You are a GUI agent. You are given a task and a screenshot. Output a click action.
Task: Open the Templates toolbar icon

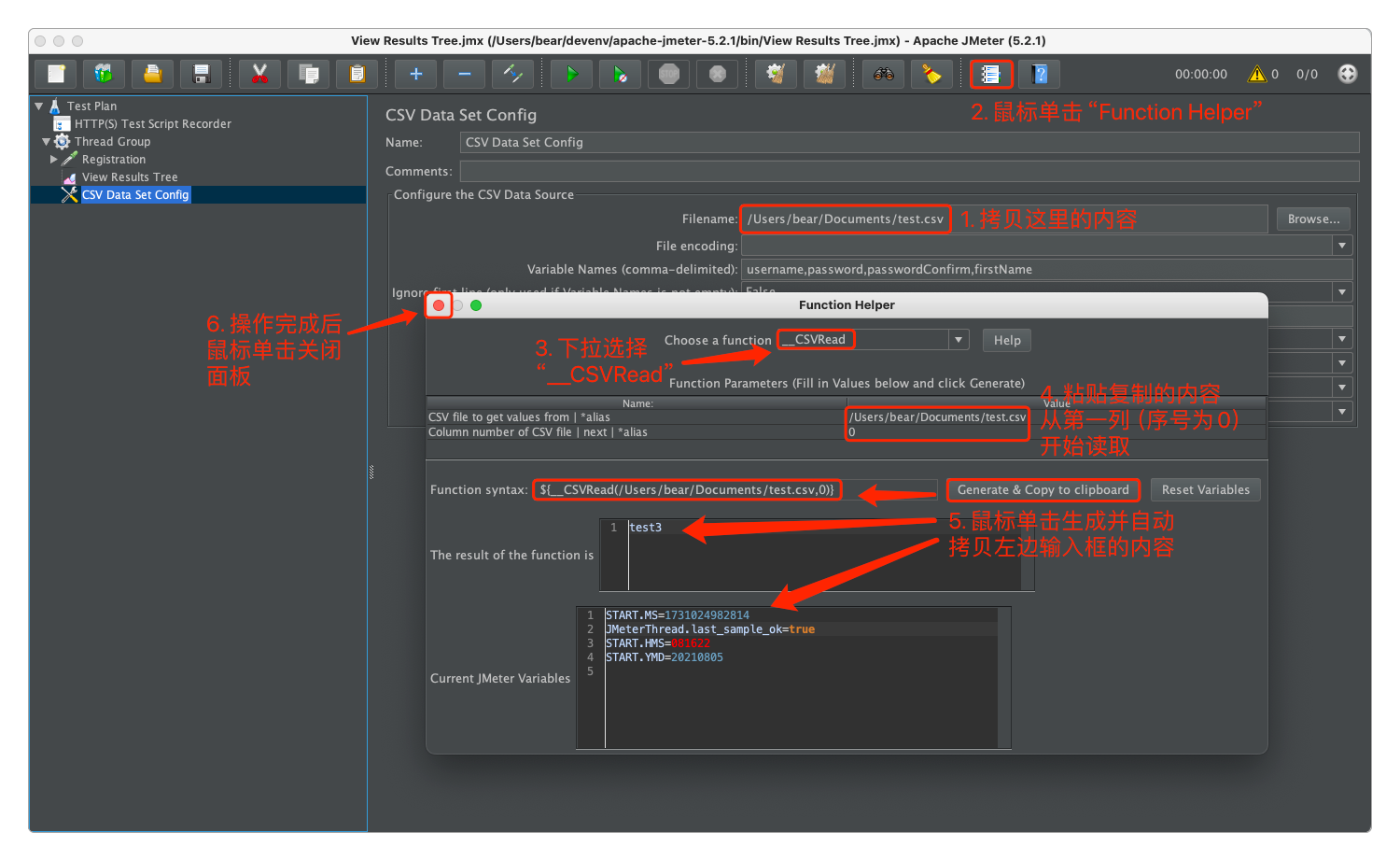[x=105, y=74]
